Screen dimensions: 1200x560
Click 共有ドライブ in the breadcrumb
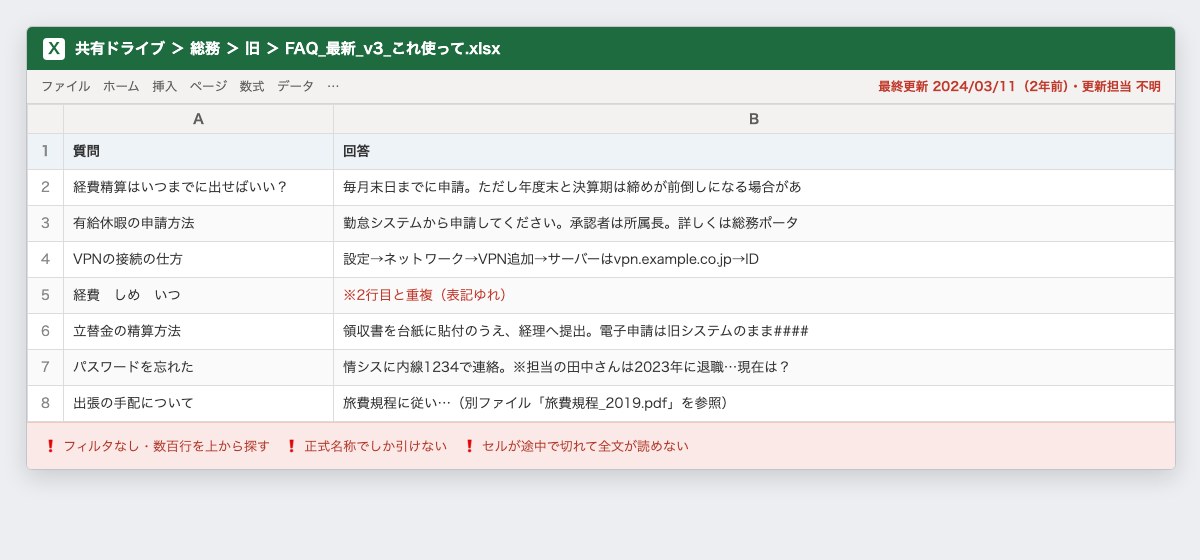119,48
